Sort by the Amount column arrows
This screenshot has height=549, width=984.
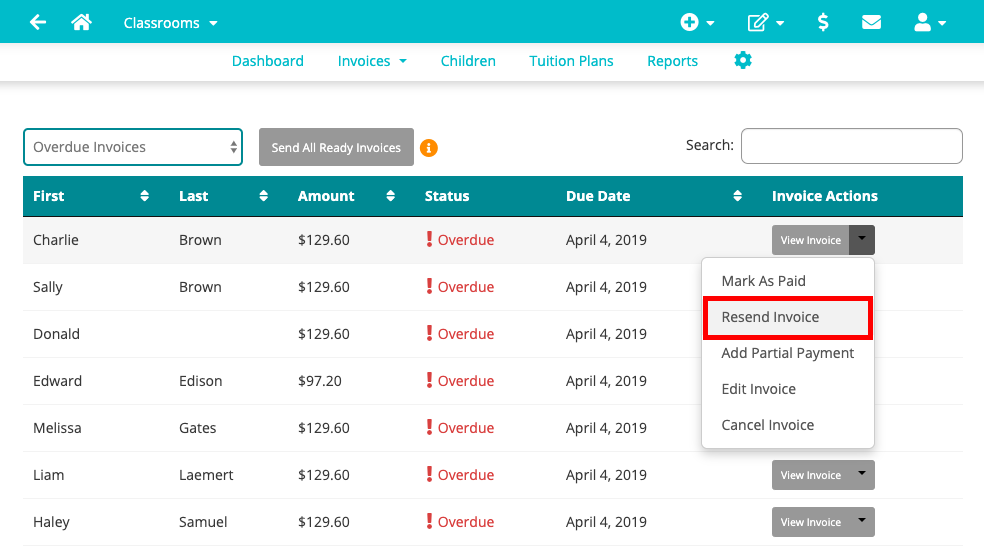[x=390, y=196]
